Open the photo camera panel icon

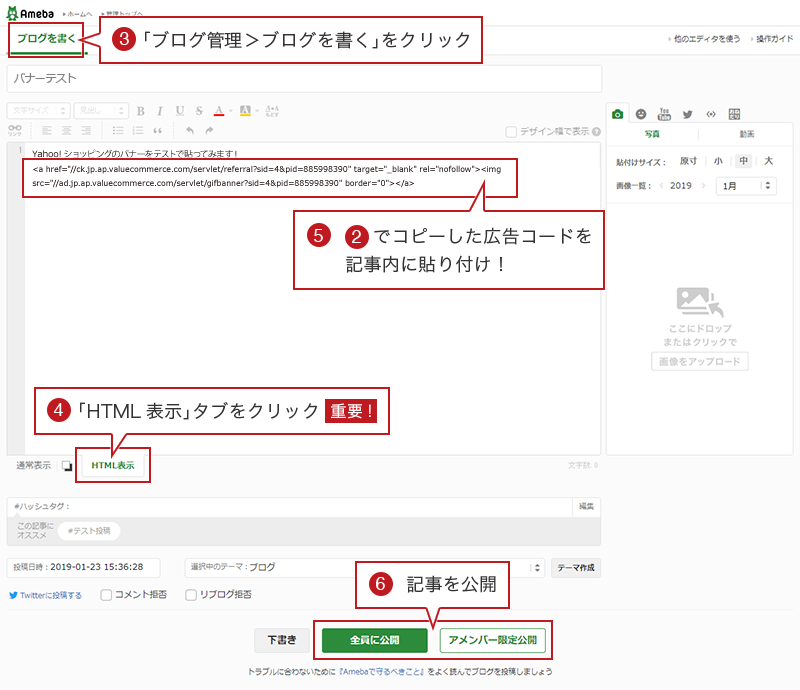(618, 113)
